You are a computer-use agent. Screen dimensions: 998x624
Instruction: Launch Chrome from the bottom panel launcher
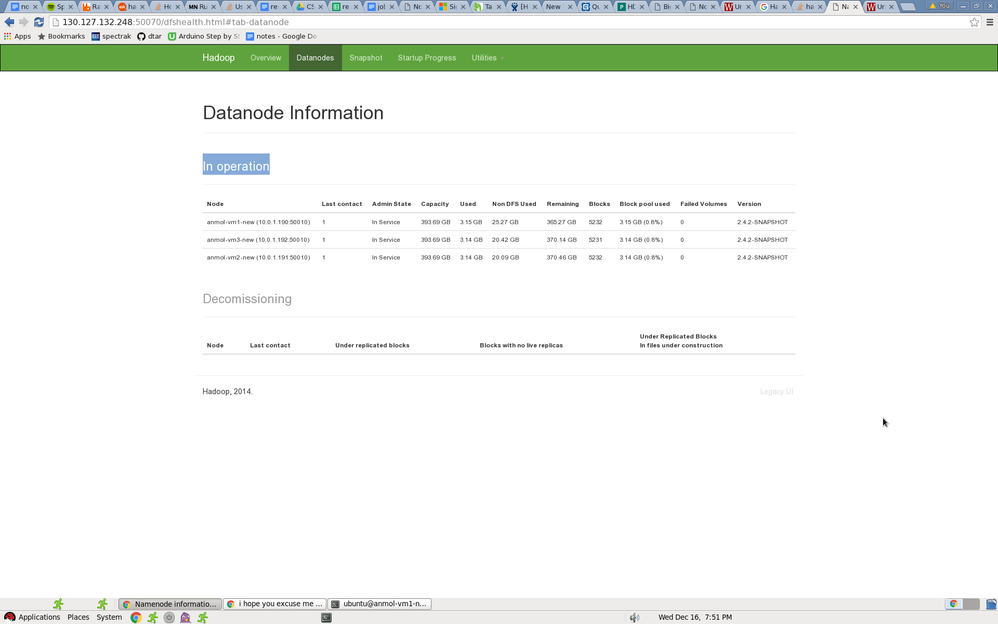[136, 617]
